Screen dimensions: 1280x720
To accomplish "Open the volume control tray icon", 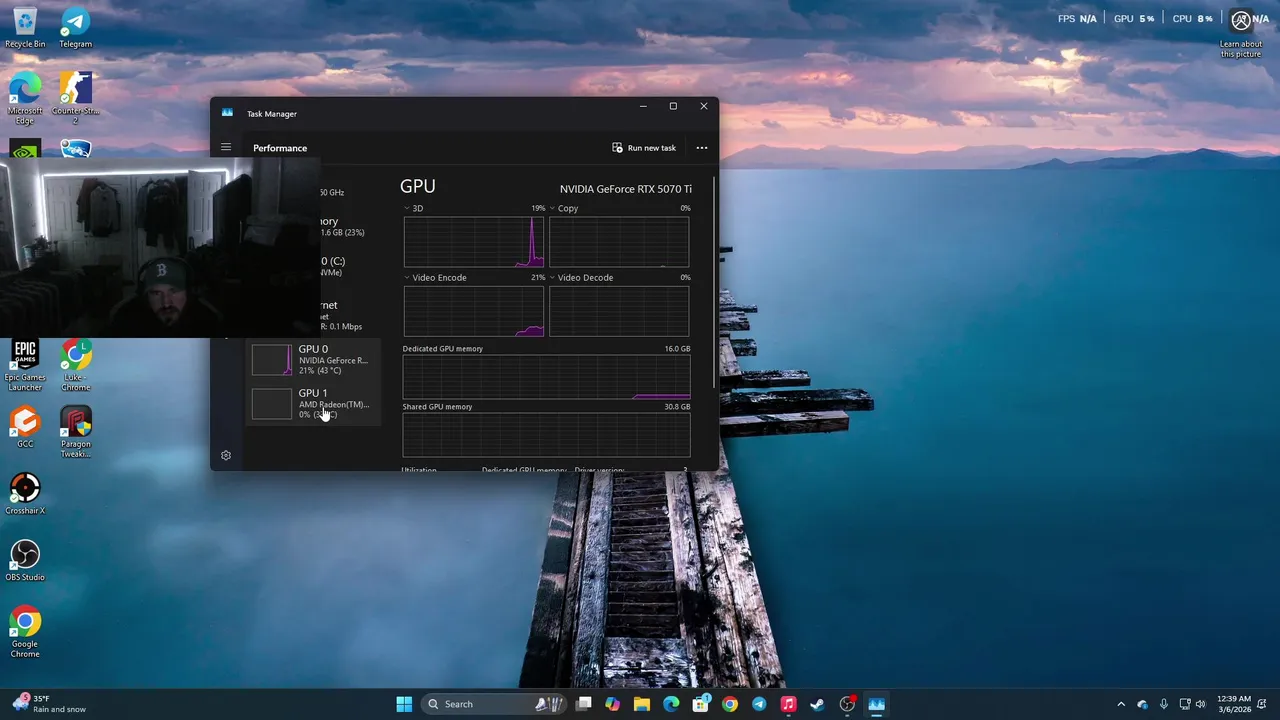I will click(1201, 704).
